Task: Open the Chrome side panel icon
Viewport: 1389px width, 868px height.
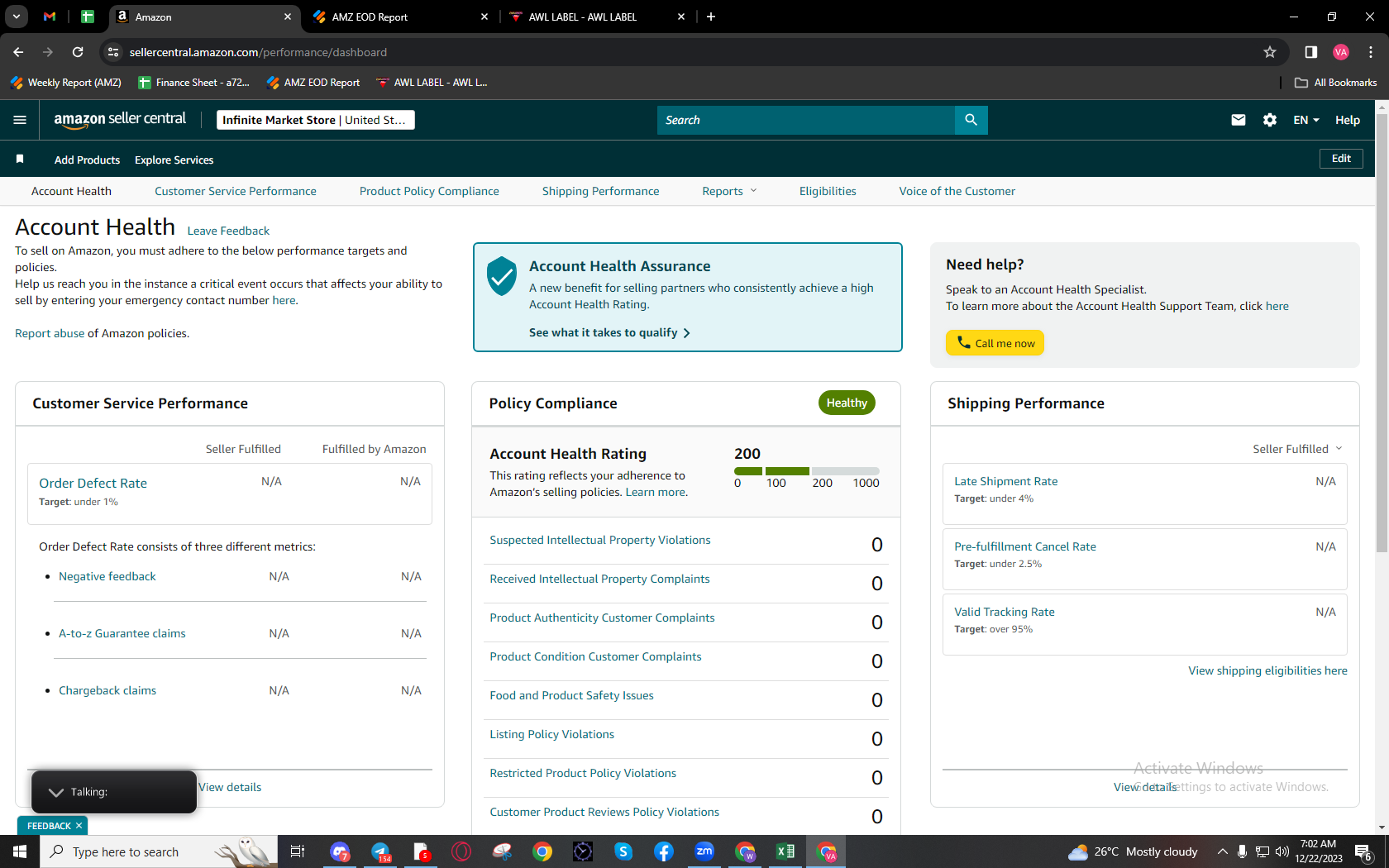Action: point(1310,52)
